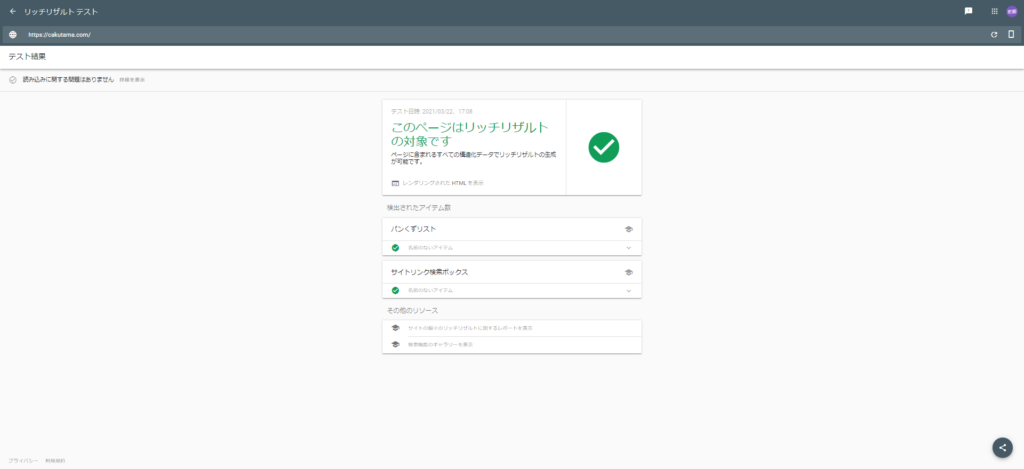Click the 詳細を表示 link
Viewport: 1024px width, 469px height.
132,80
